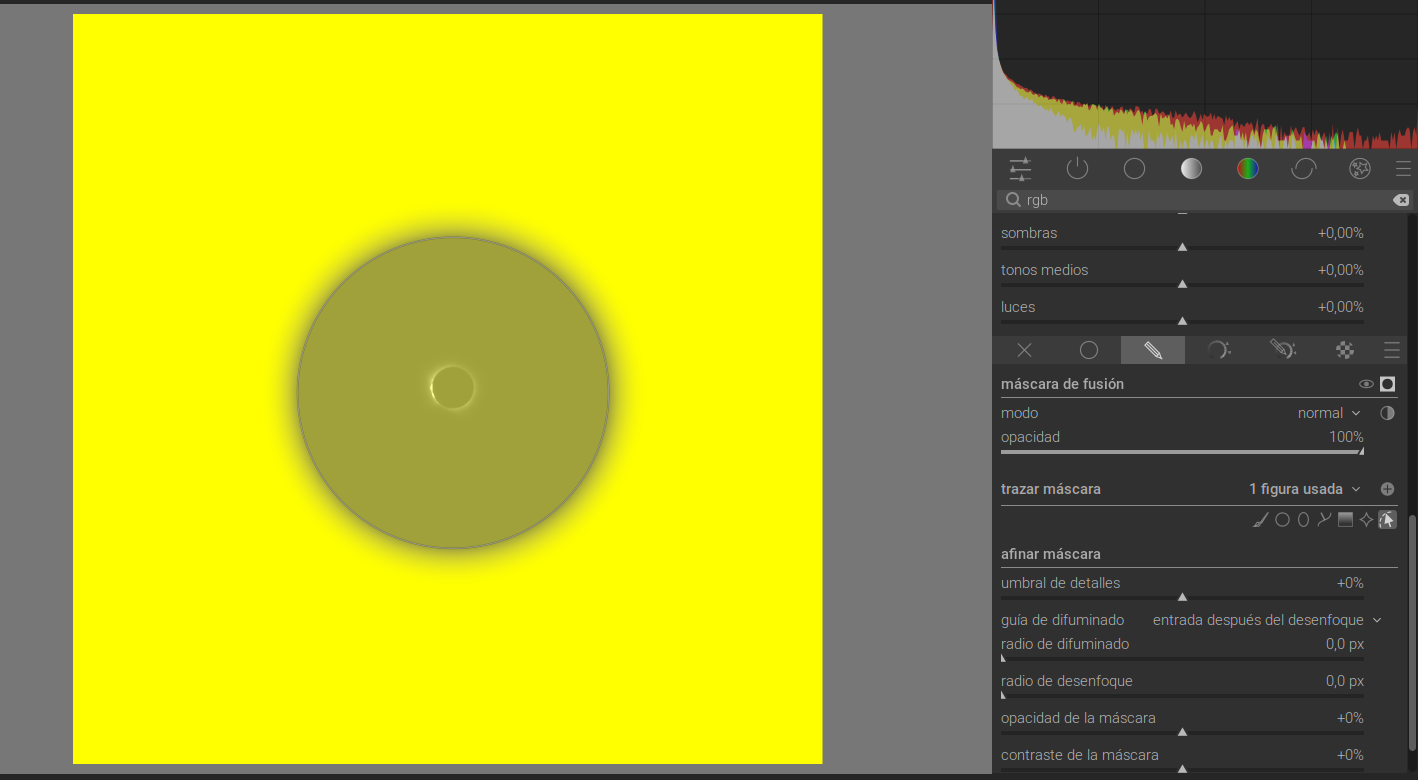Viewport: 1418px width, 780px height.
Task: Add an ellipse mask shape
Action: click(1303, 519)
